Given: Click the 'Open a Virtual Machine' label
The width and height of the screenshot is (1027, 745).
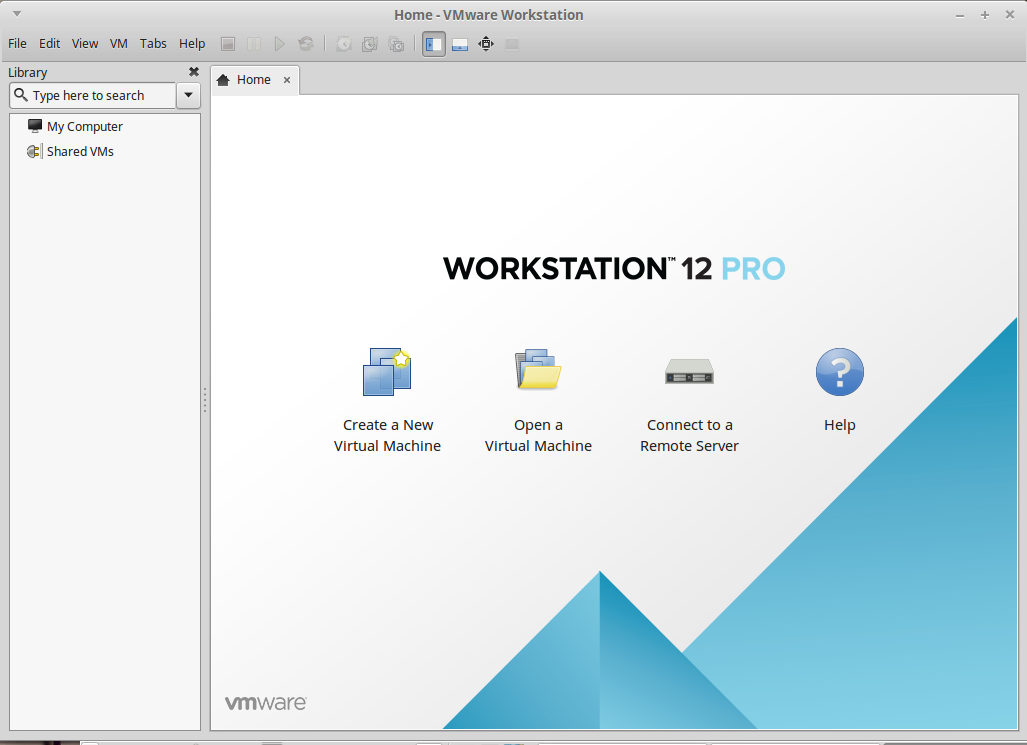Looking at the screenshot, I should (538, 435).
